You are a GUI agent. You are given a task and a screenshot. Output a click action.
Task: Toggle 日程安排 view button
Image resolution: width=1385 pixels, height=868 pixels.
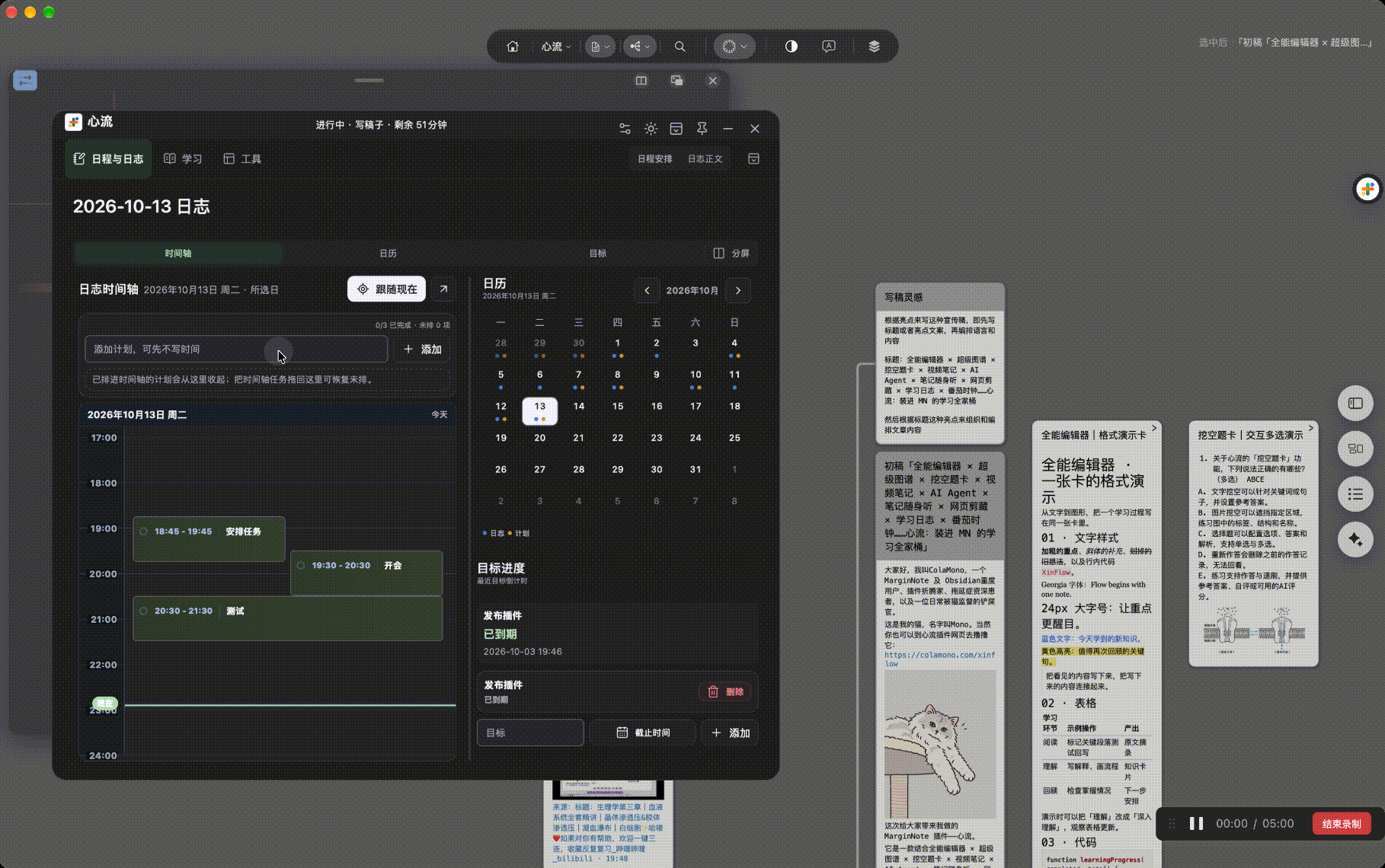click(655, 159)
